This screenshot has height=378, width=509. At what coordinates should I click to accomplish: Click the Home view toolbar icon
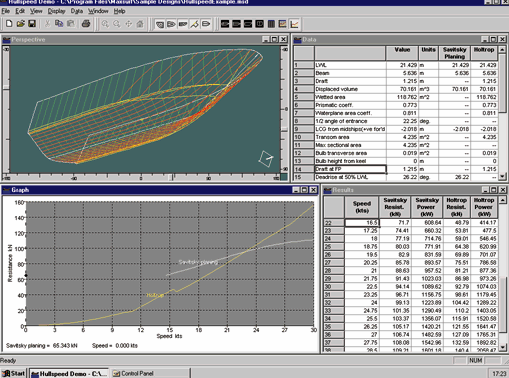pos(140,24)
